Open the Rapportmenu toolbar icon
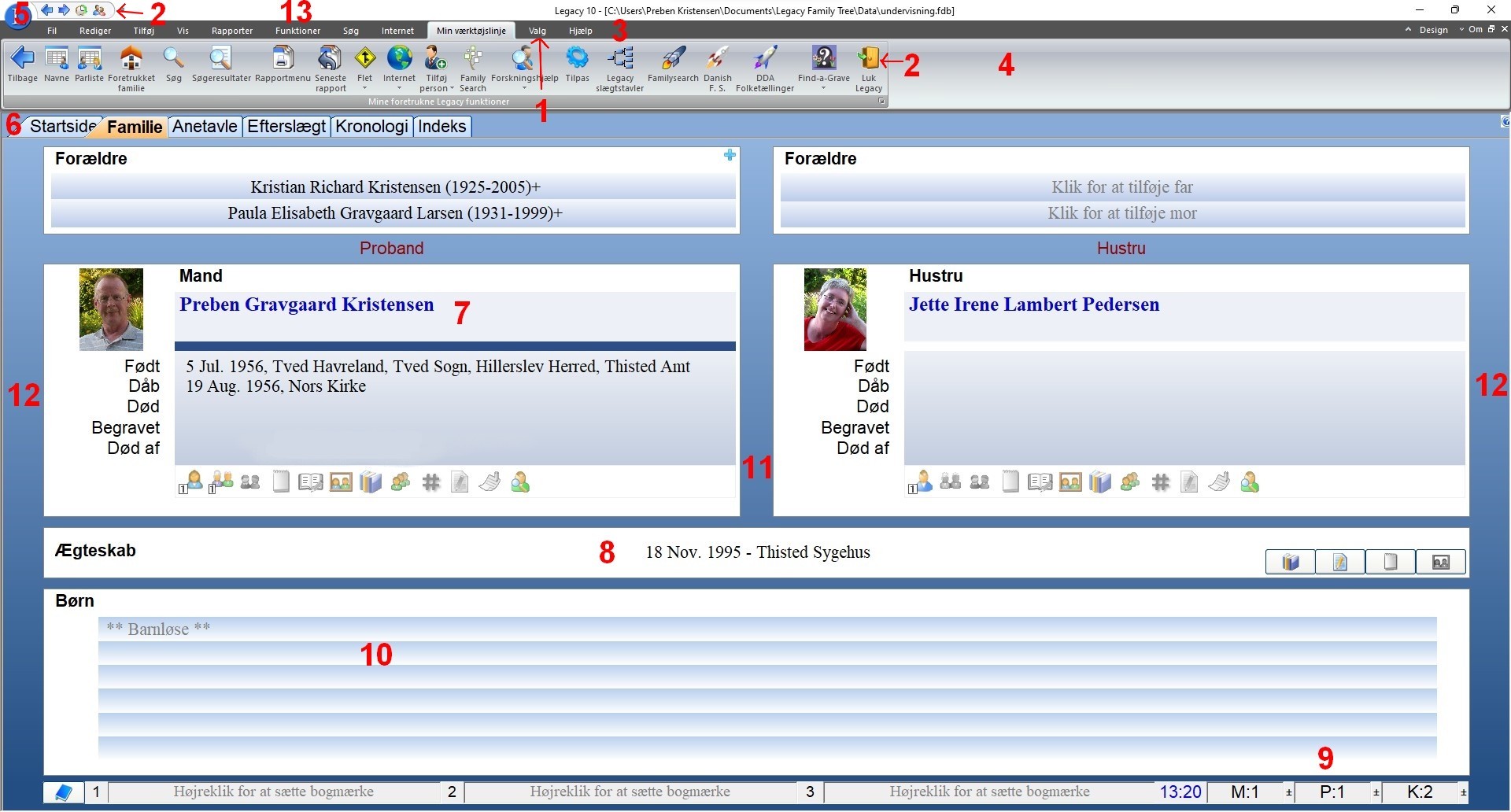The image size is (1511, 812). (283, 59)
